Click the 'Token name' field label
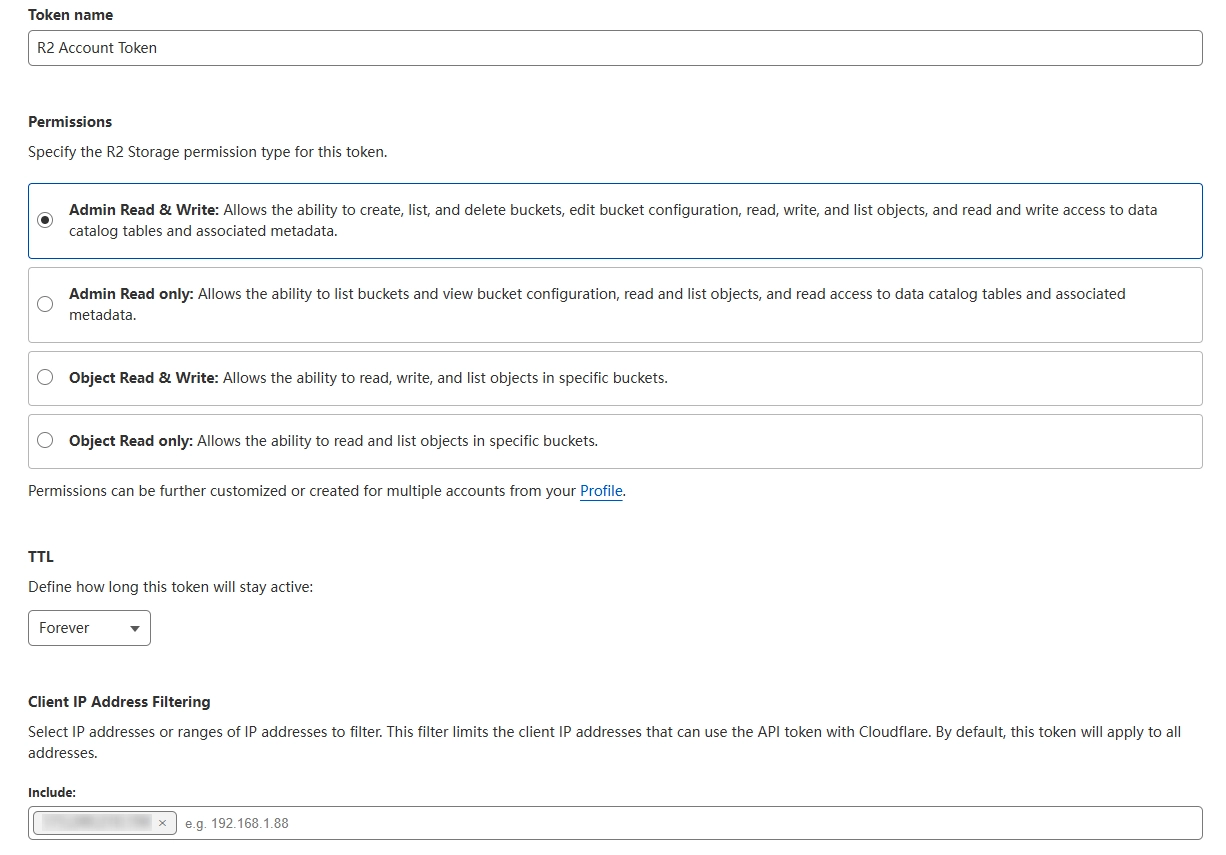 [x=70, y=15]
